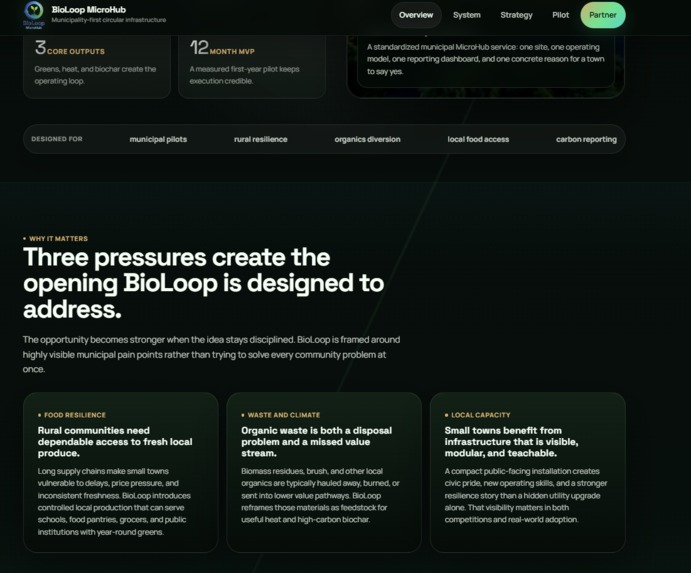Image resolution: width=691 pixels, height=573 pixels.
Task: Click the "FOOD RESILIENCE" card label
Action: coord(72,415)
